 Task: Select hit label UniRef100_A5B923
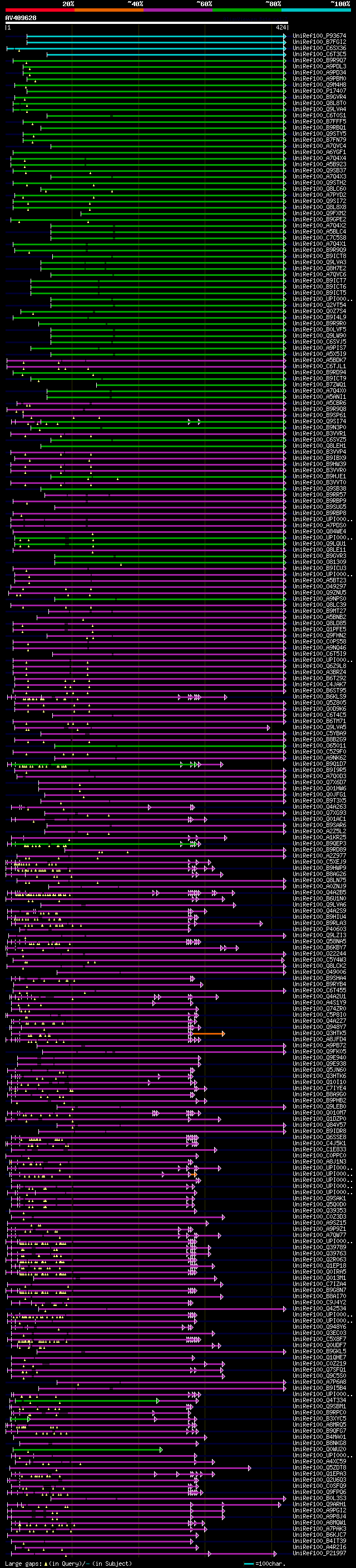coord(319,164)
